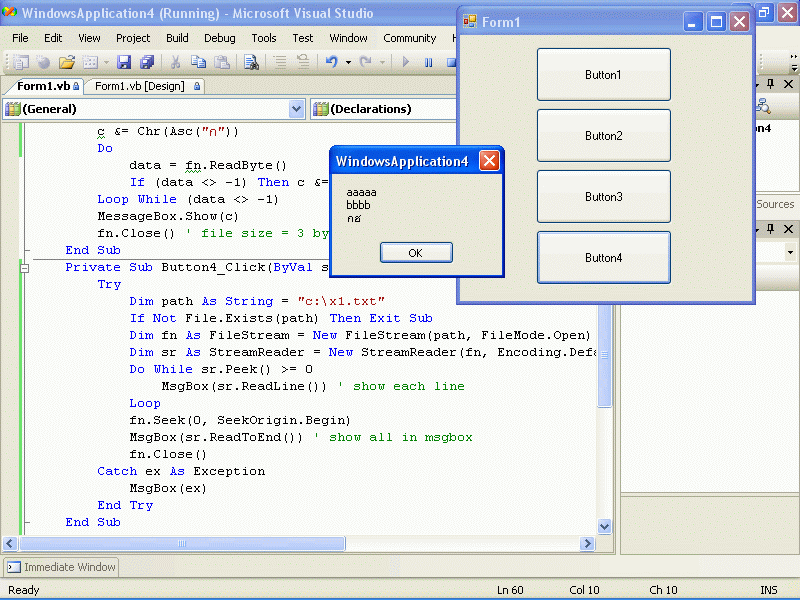Open the Debug menu
Viewport: 800px width, 600px height.
point(220,38)
